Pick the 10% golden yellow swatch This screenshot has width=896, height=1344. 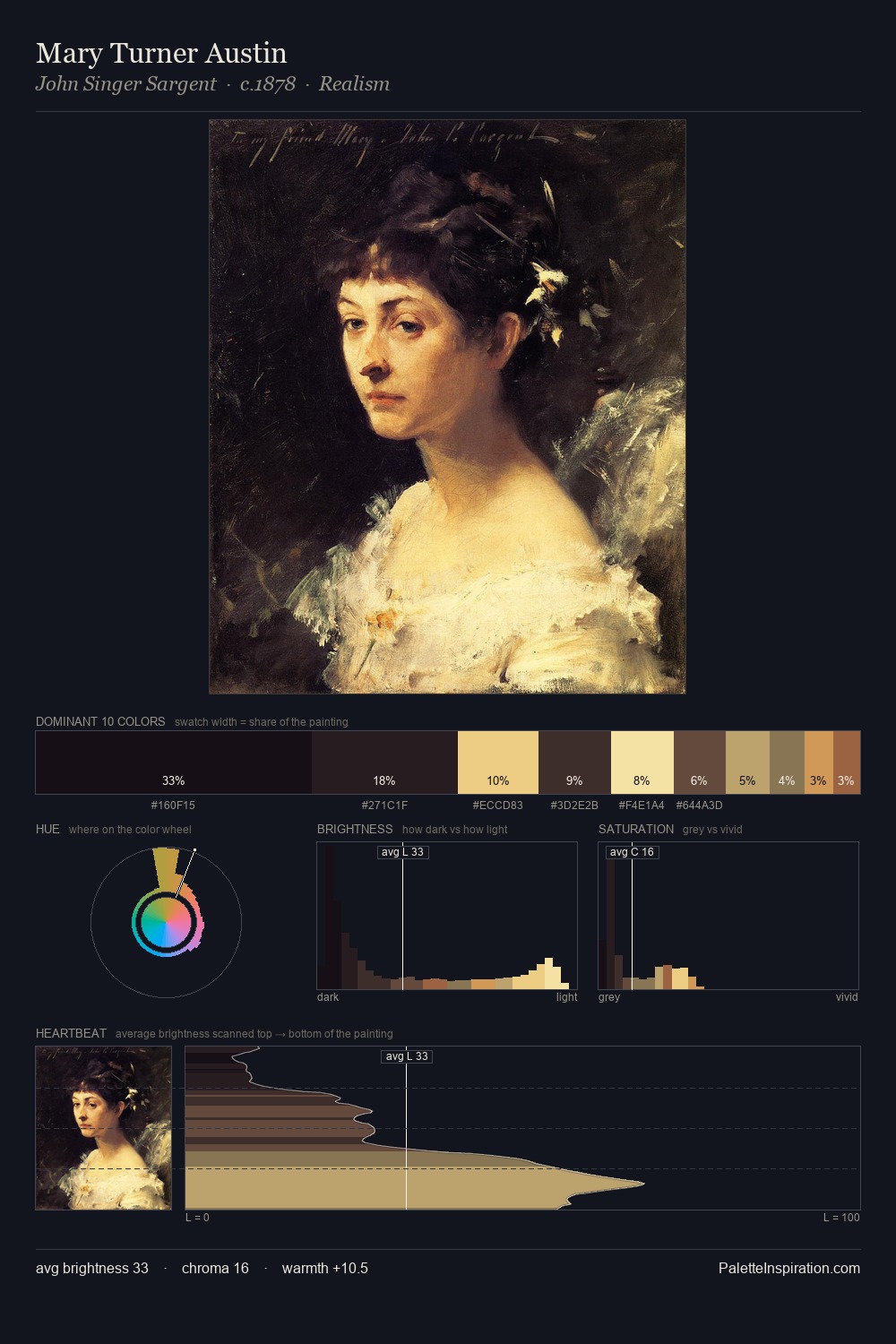tap(498, 762)
